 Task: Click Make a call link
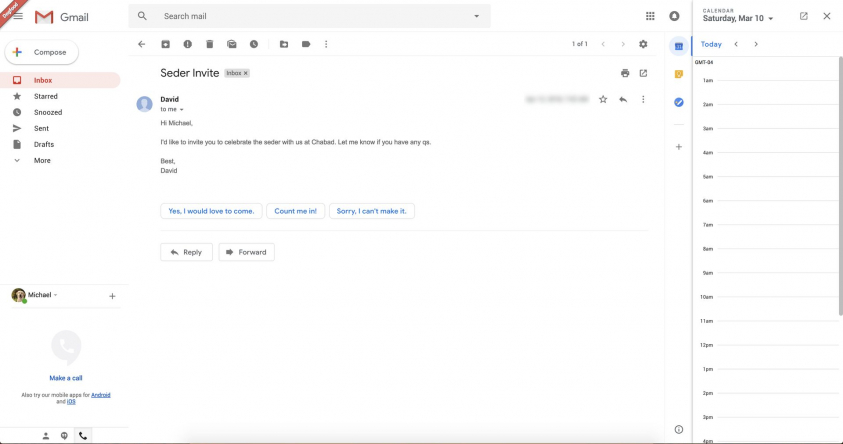tap(66, 378)
